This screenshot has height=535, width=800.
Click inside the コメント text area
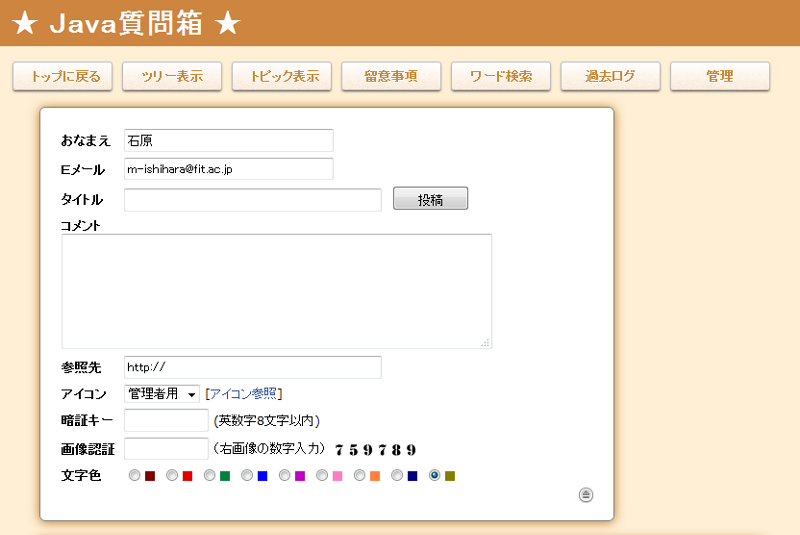277,291
